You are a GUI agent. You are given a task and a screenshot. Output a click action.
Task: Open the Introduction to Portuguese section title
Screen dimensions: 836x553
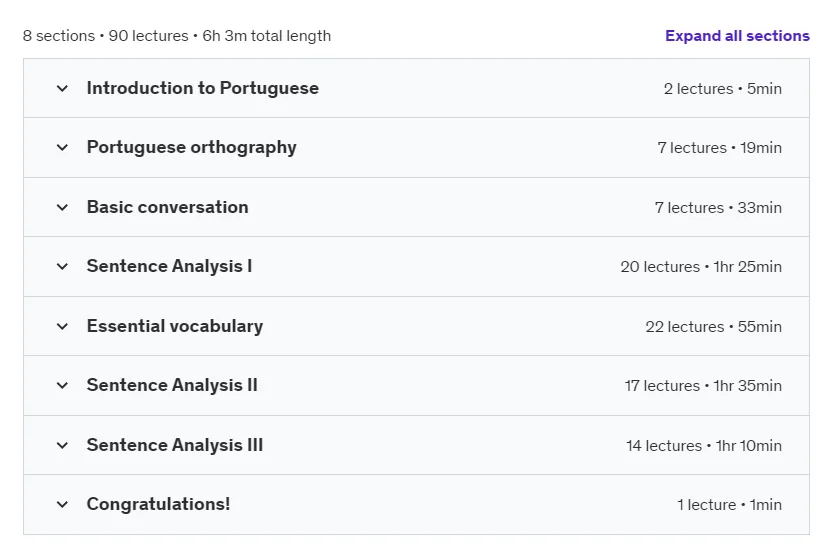pos(203,88)
